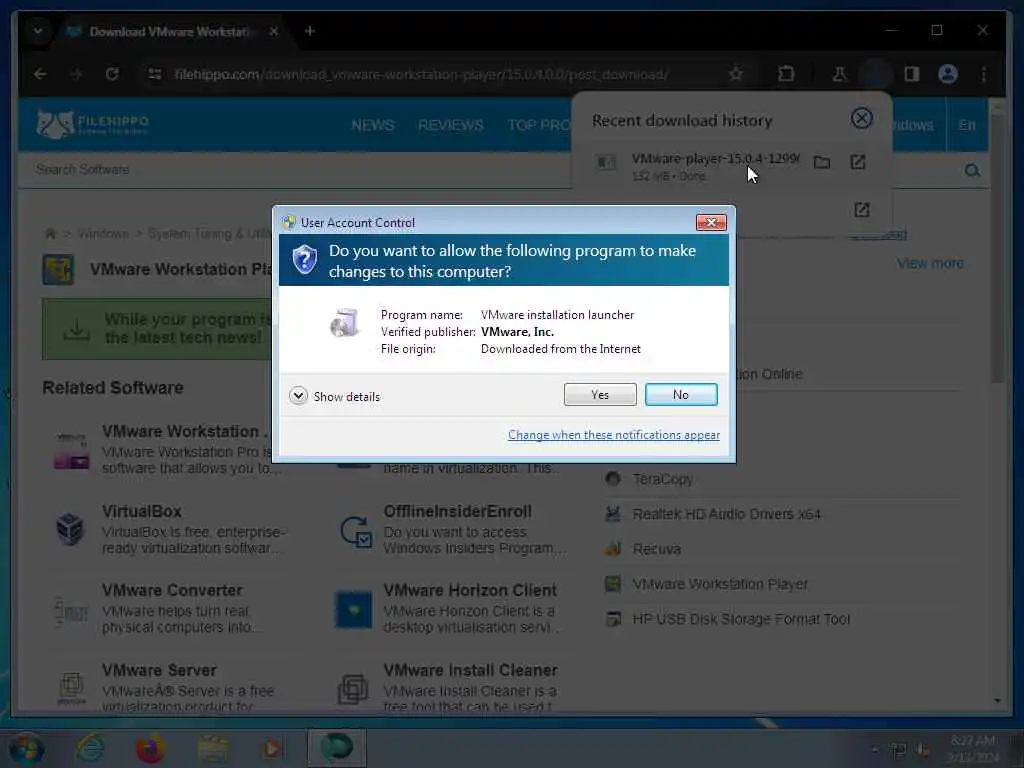Close the User Account Control dialog
The width and height of the screenshot is (1024, 768).
coord(711,223)
